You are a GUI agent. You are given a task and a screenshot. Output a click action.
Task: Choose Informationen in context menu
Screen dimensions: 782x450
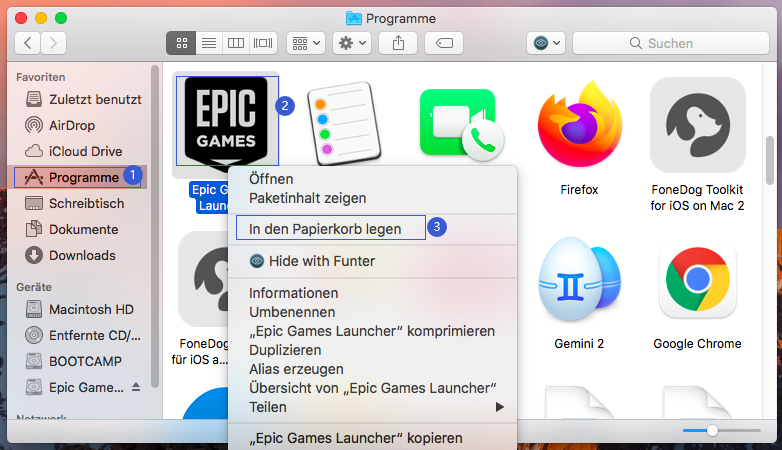click(x=293, y=293)
